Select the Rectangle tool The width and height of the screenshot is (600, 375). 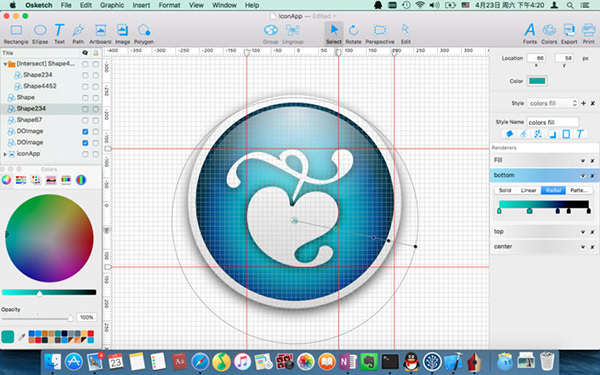(x=16, y=34)
